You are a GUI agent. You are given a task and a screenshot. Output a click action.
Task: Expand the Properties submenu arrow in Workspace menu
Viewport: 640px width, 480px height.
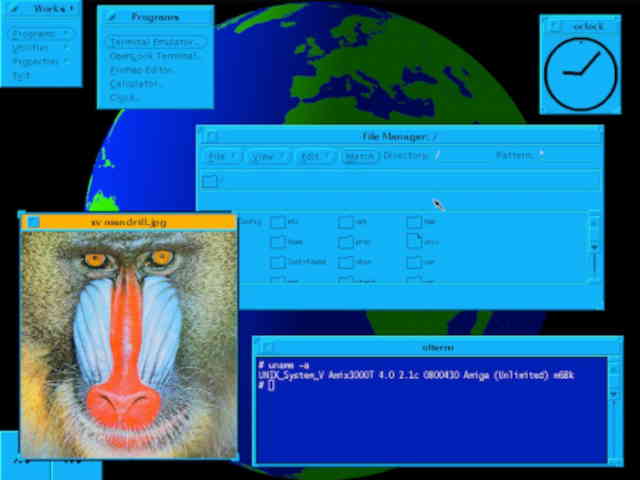(x=66, y=62)
